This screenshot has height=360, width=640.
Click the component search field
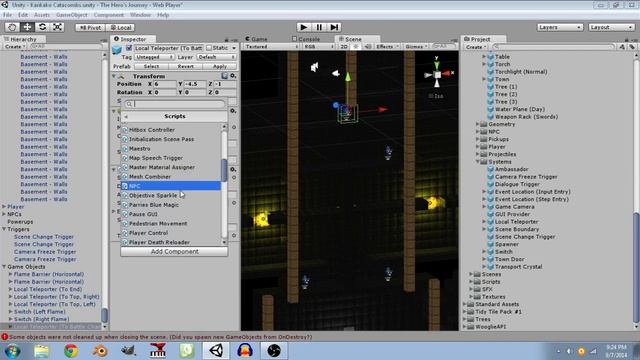175,104
